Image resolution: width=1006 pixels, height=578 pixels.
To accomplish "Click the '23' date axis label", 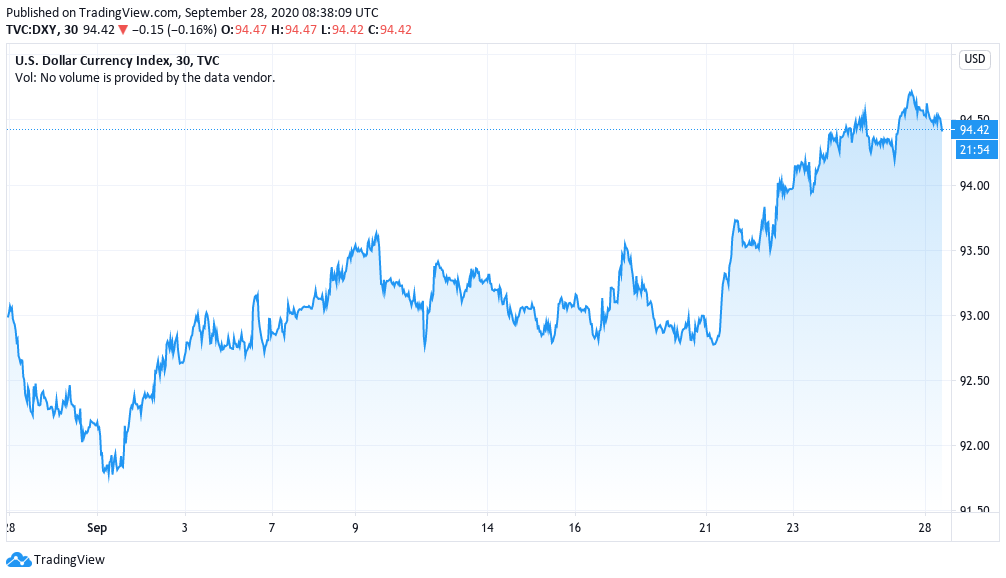I will (x=793, y=527).
